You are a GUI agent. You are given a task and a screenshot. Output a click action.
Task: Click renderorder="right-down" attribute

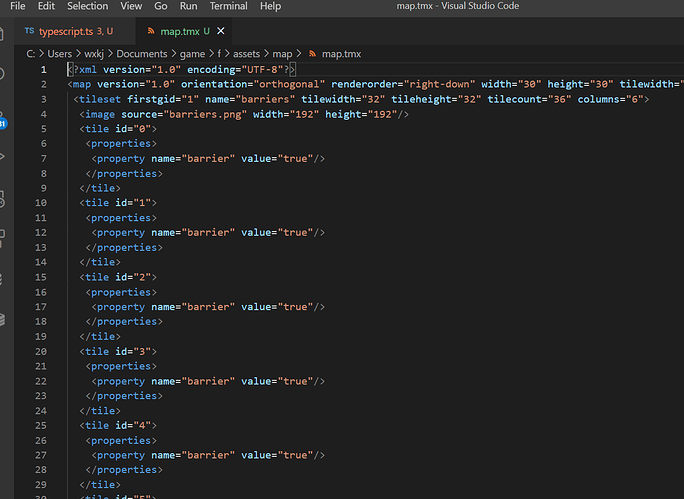(x=403, y=84)
